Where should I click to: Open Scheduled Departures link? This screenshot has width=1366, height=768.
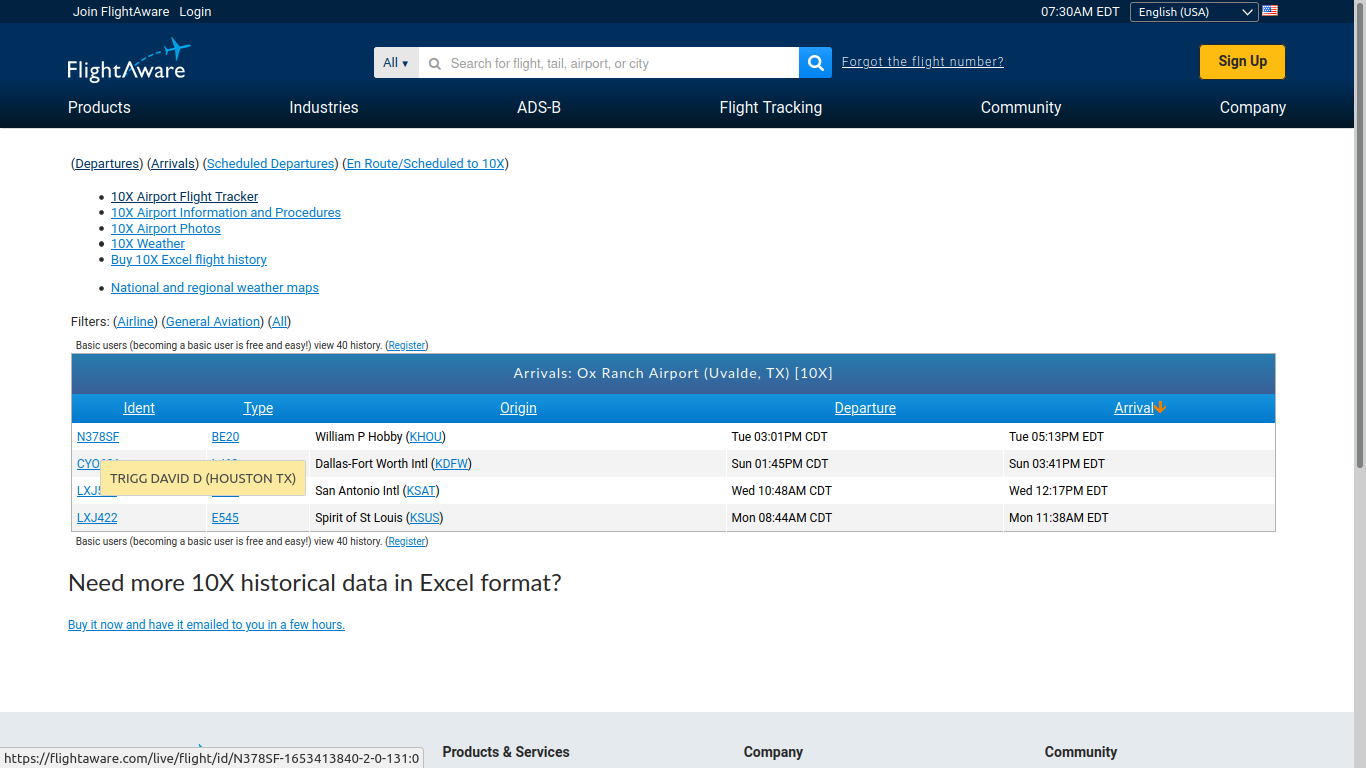point(270,164)
